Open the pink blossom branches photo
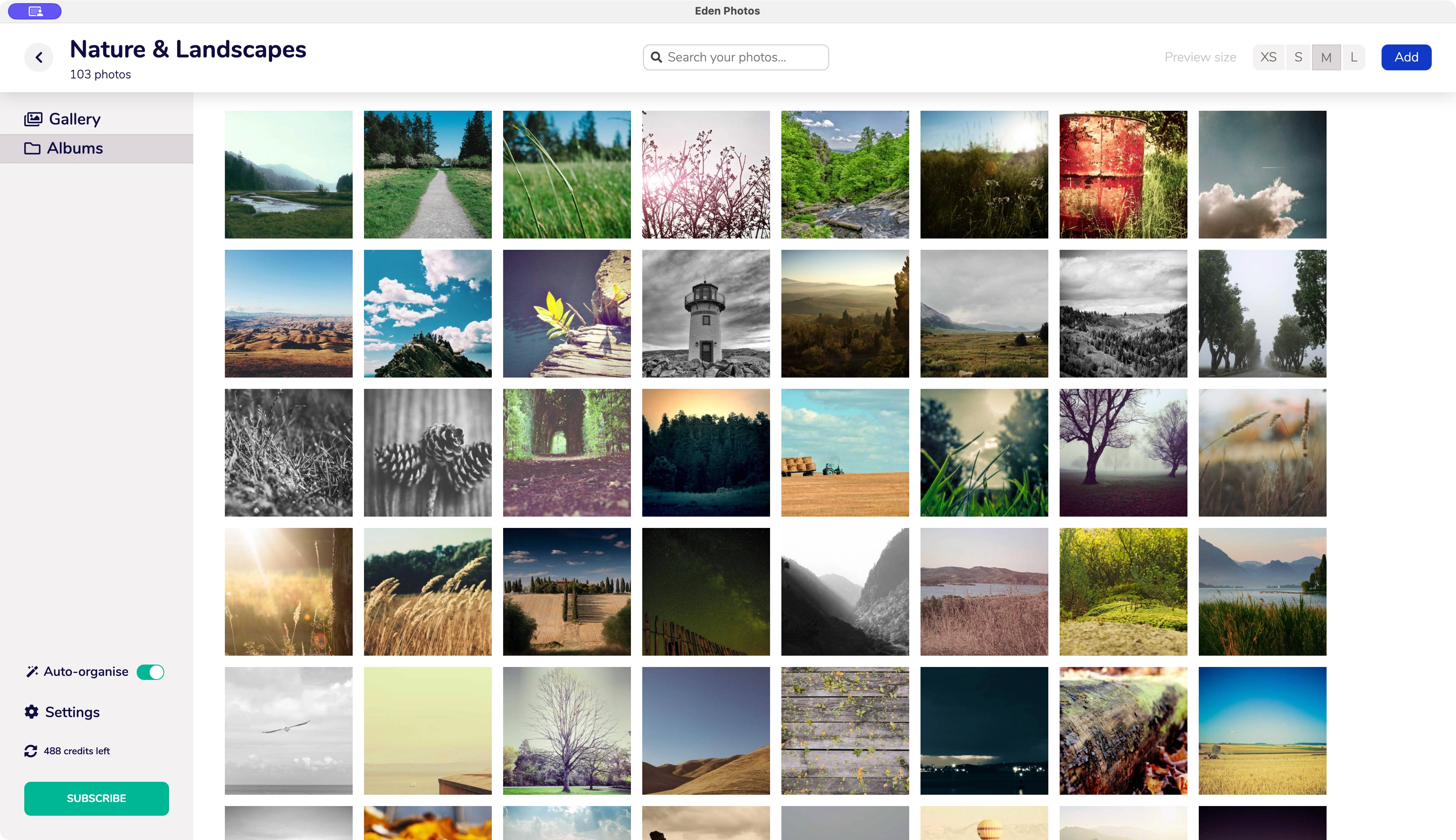This screenshot has width=1456, height=840. tap(706, 175)
